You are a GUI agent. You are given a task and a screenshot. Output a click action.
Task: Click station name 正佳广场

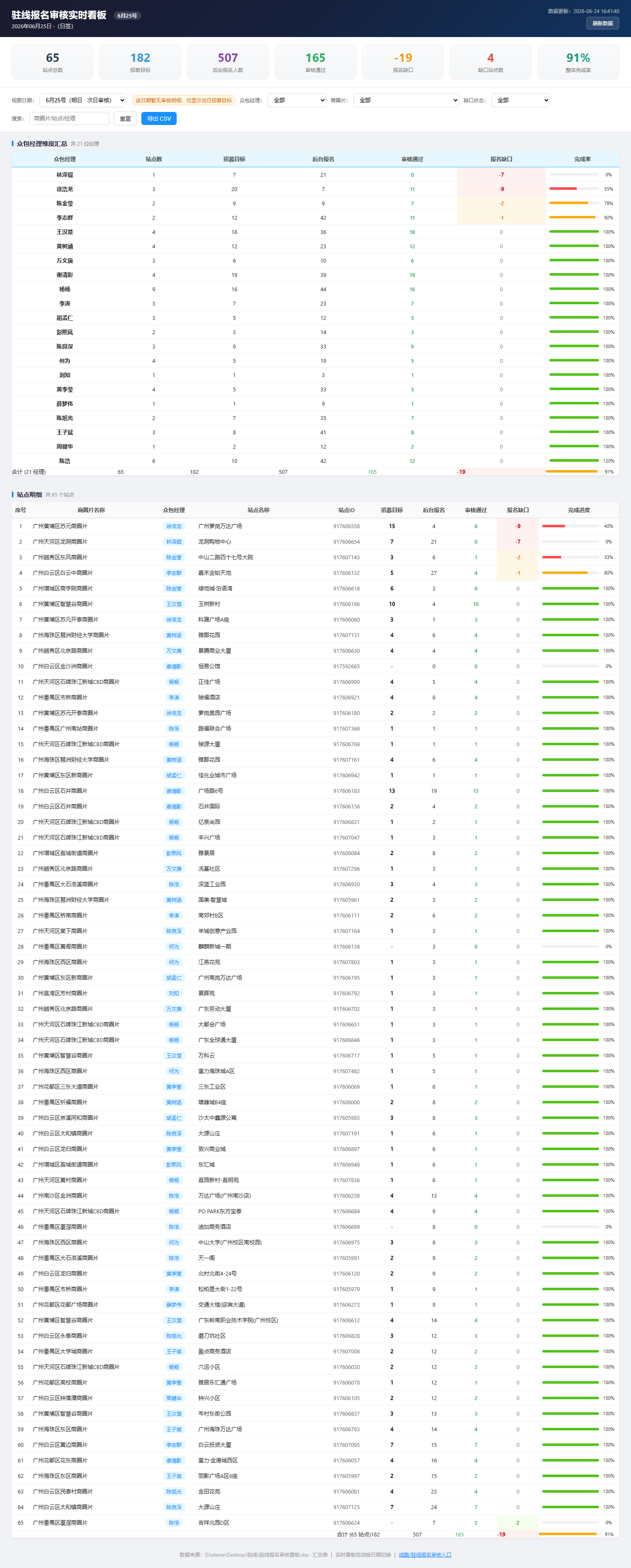point(209,682)
